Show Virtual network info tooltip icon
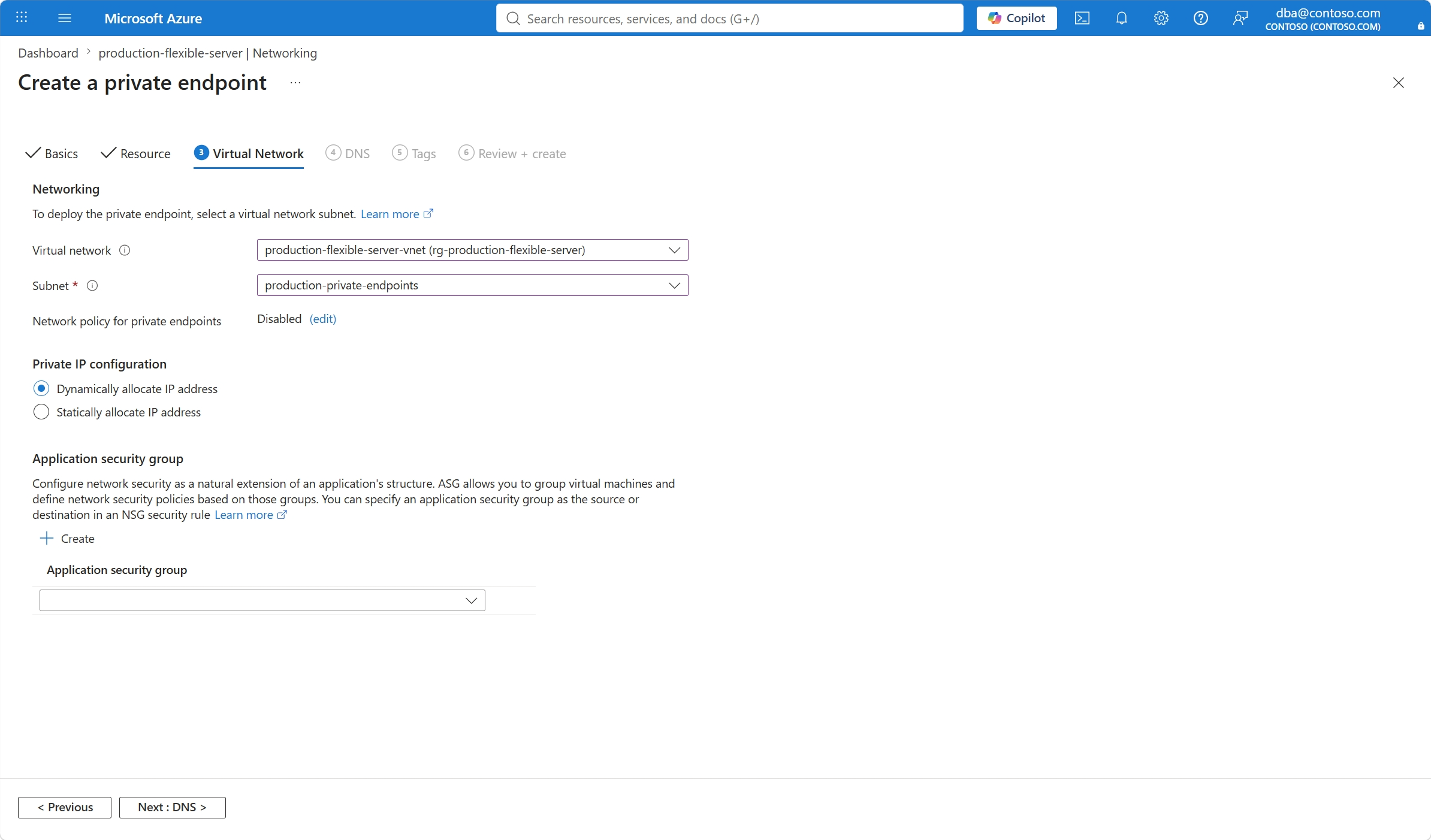Viewport: 1431px width, 840px height. [125, 250]
